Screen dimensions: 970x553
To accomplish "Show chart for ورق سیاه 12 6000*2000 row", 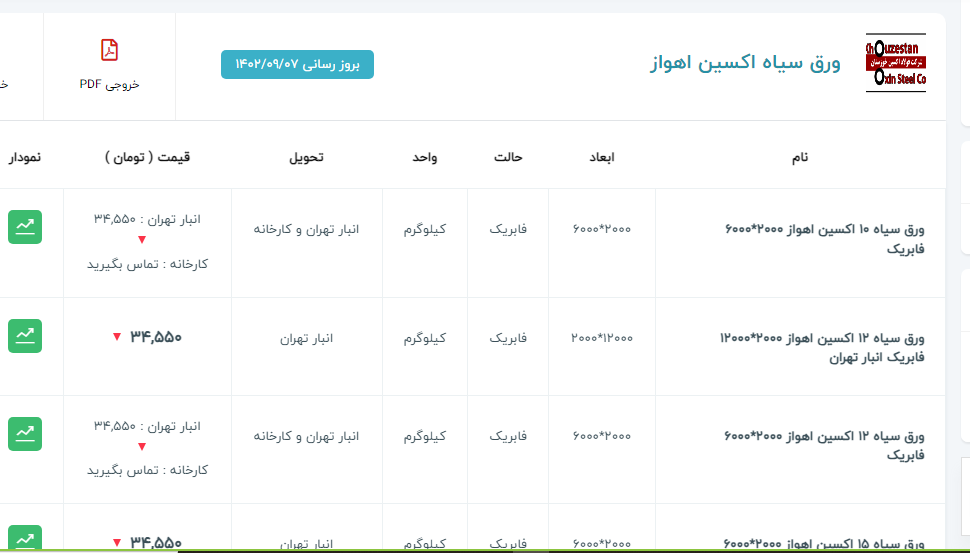I will [x=25, y=433].
